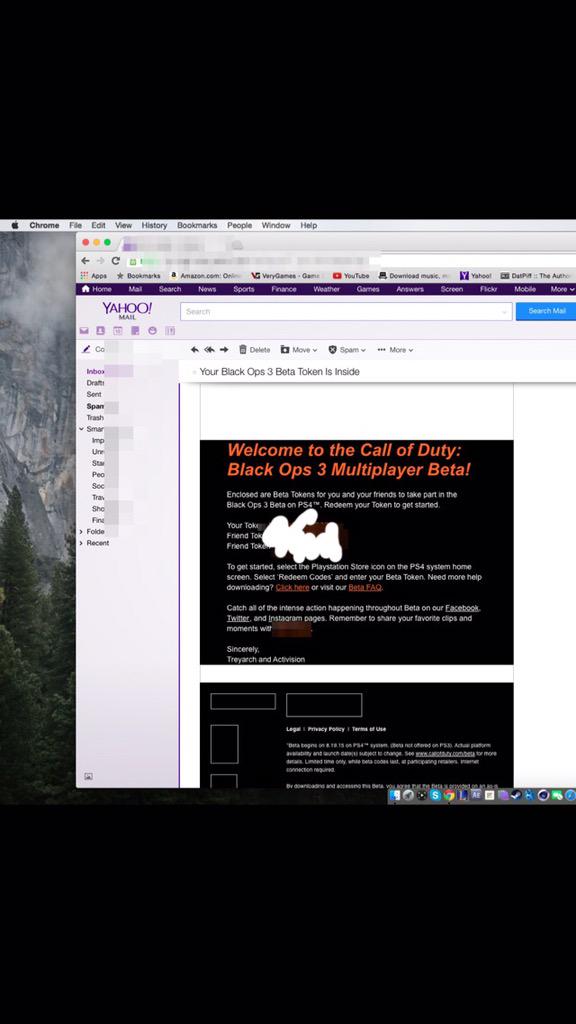This screenshot has width=576, height=1024.
Task: Open the Yahoo! bookmark in the bookmarks bar
Action: pos(476,276)
